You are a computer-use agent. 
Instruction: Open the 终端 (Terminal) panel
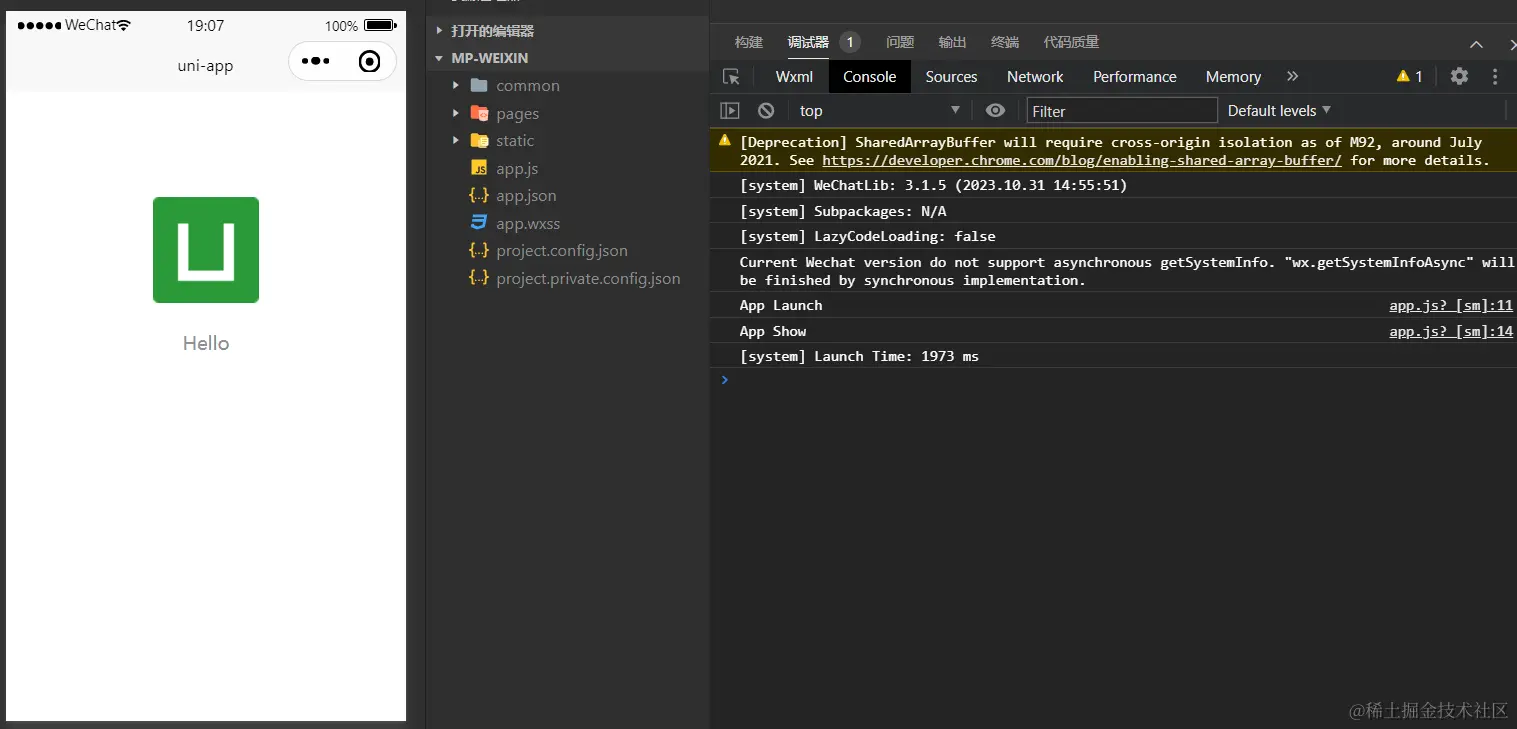click(1004, 42)
